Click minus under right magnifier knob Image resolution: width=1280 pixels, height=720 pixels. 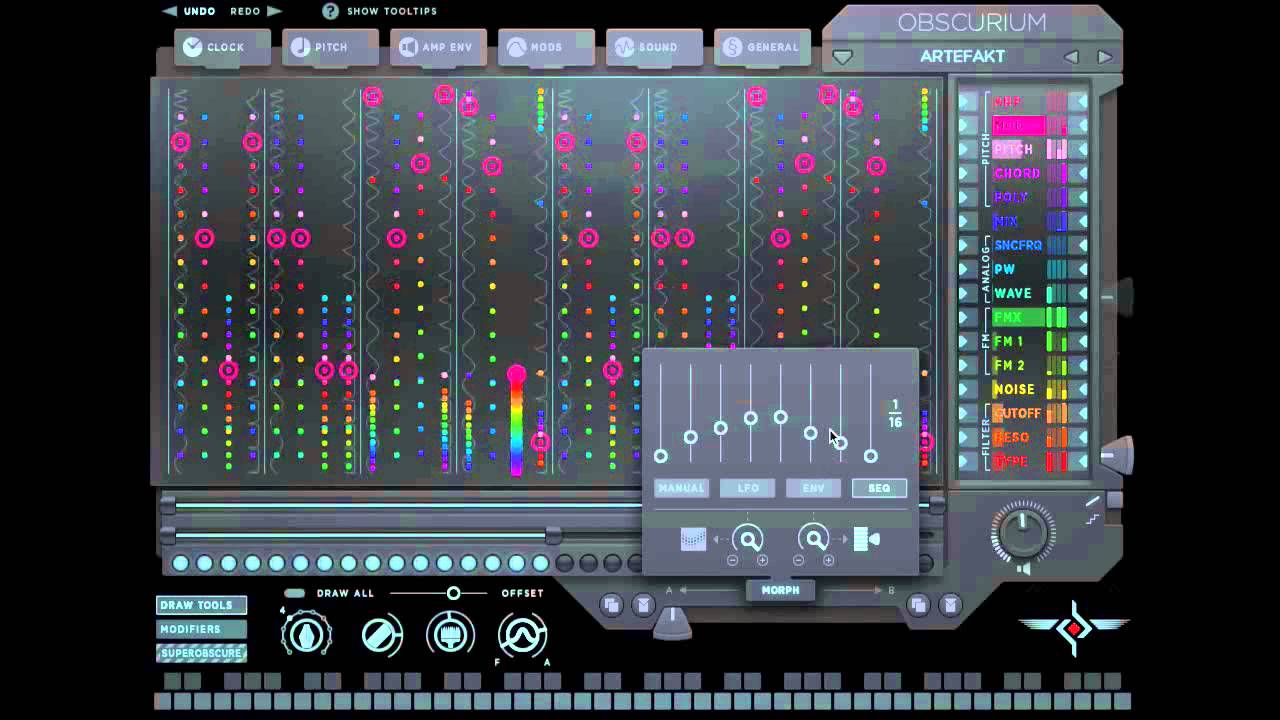tap(798, 561)
